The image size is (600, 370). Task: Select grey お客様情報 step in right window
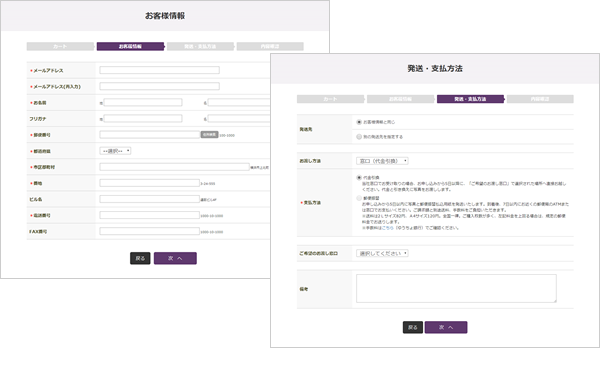point(400,99)
